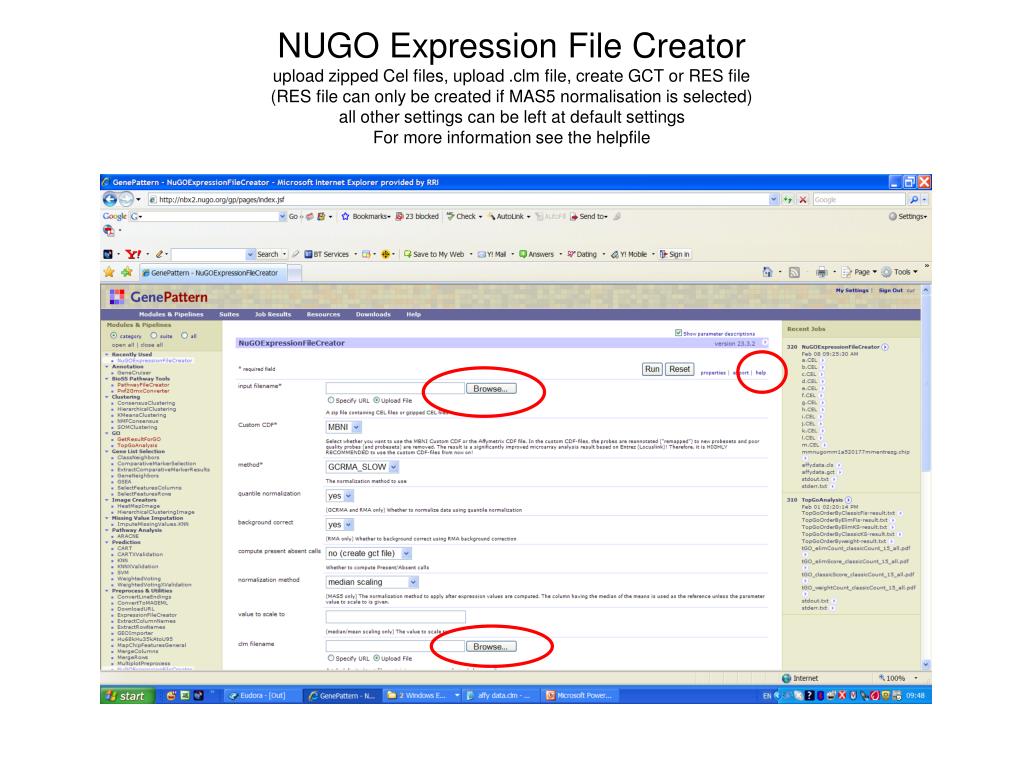1024x768 pixels.
Task: Open normalization method dropdown
Action: pyautogui.click(x=372, y=582)
